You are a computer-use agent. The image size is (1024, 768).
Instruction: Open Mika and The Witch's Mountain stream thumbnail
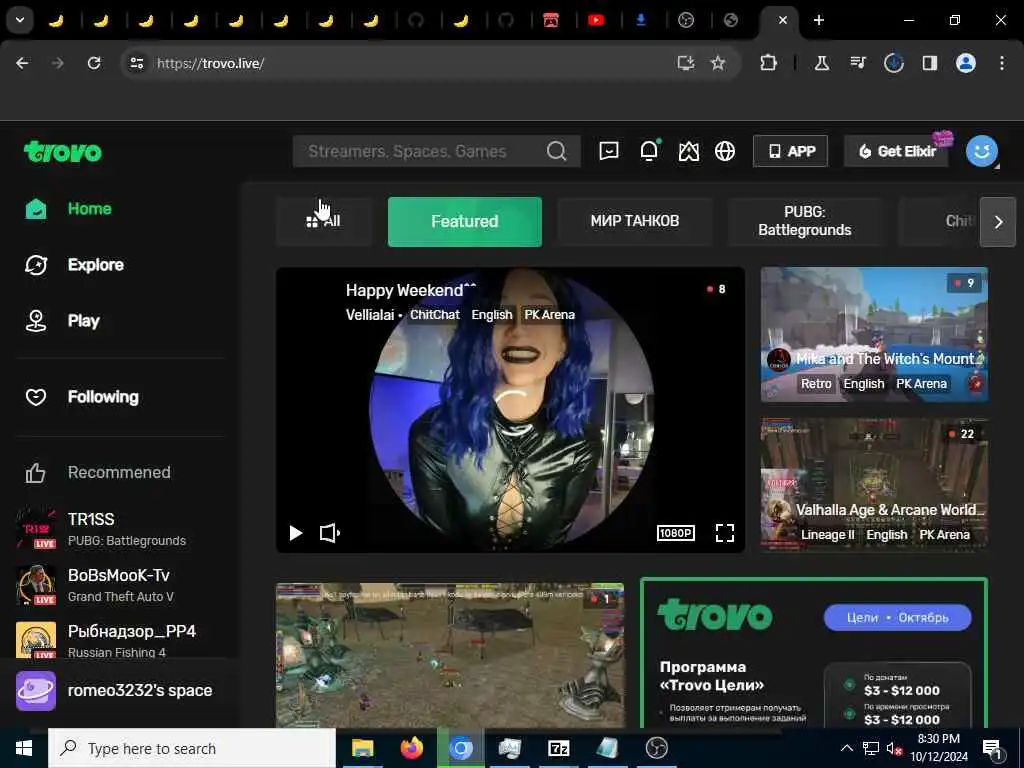(874, 334)
